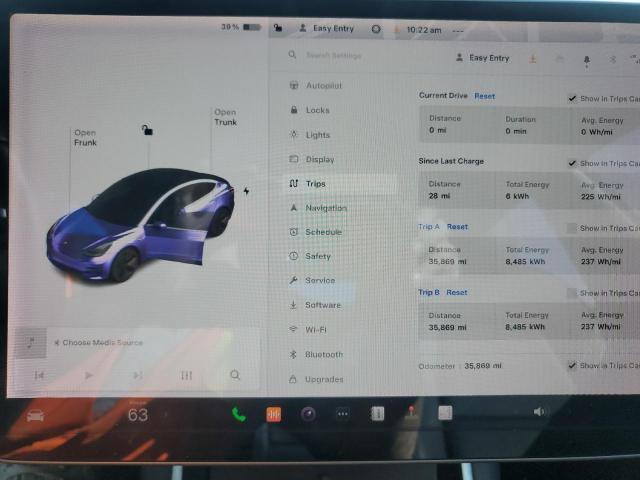Open Frunk
This screenshot has height=480, width=640.
pos(85,138)
